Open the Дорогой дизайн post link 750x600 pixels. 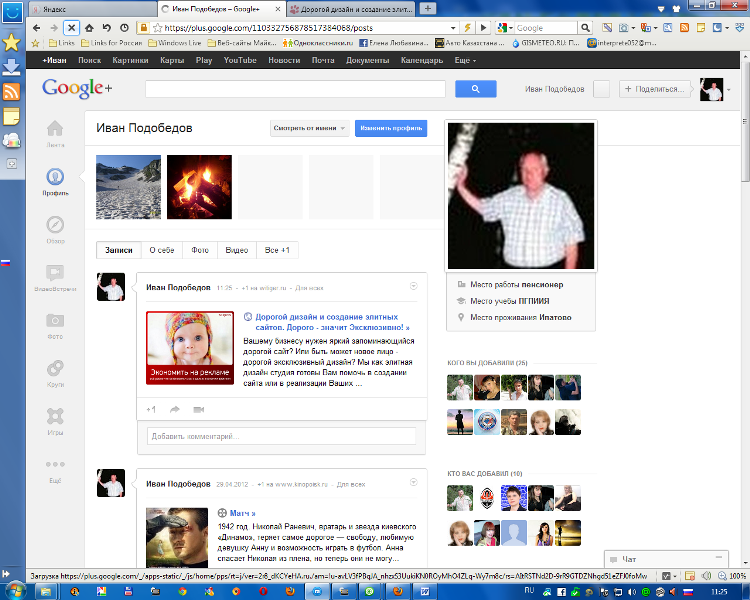[x=332, y=322]
